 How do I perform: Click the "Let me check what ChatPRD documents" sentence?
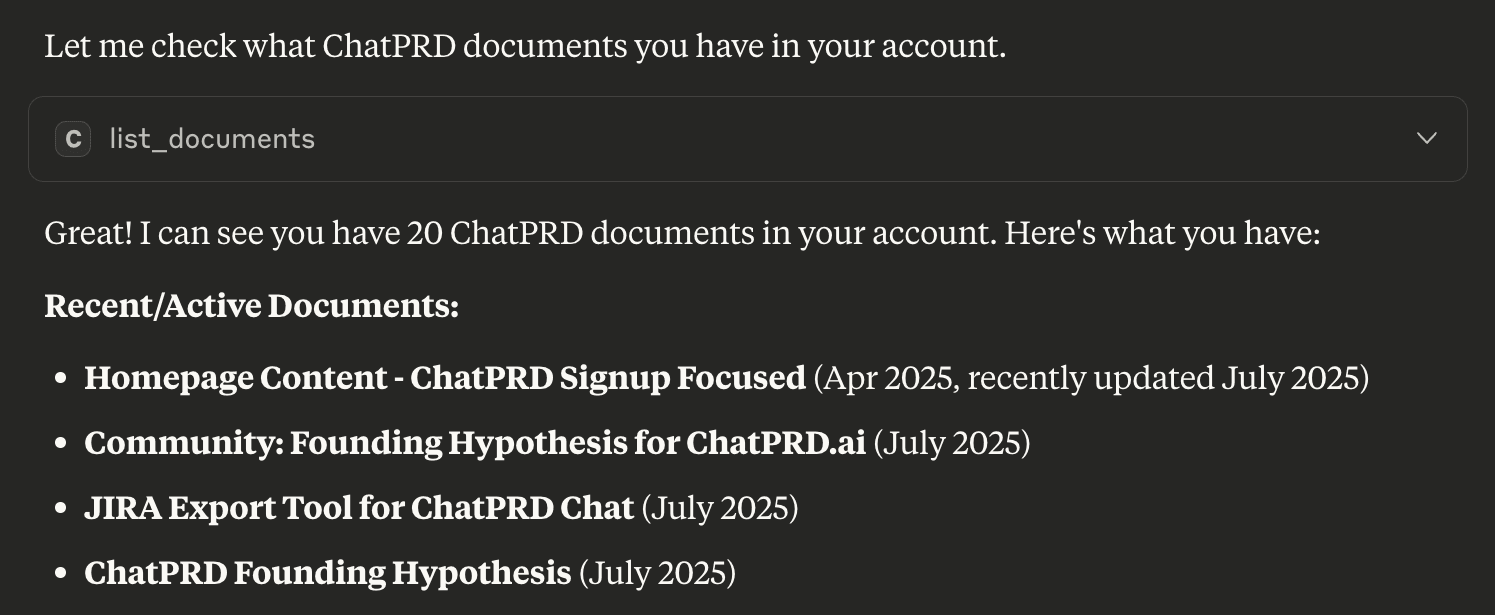[x=524, y=46]
